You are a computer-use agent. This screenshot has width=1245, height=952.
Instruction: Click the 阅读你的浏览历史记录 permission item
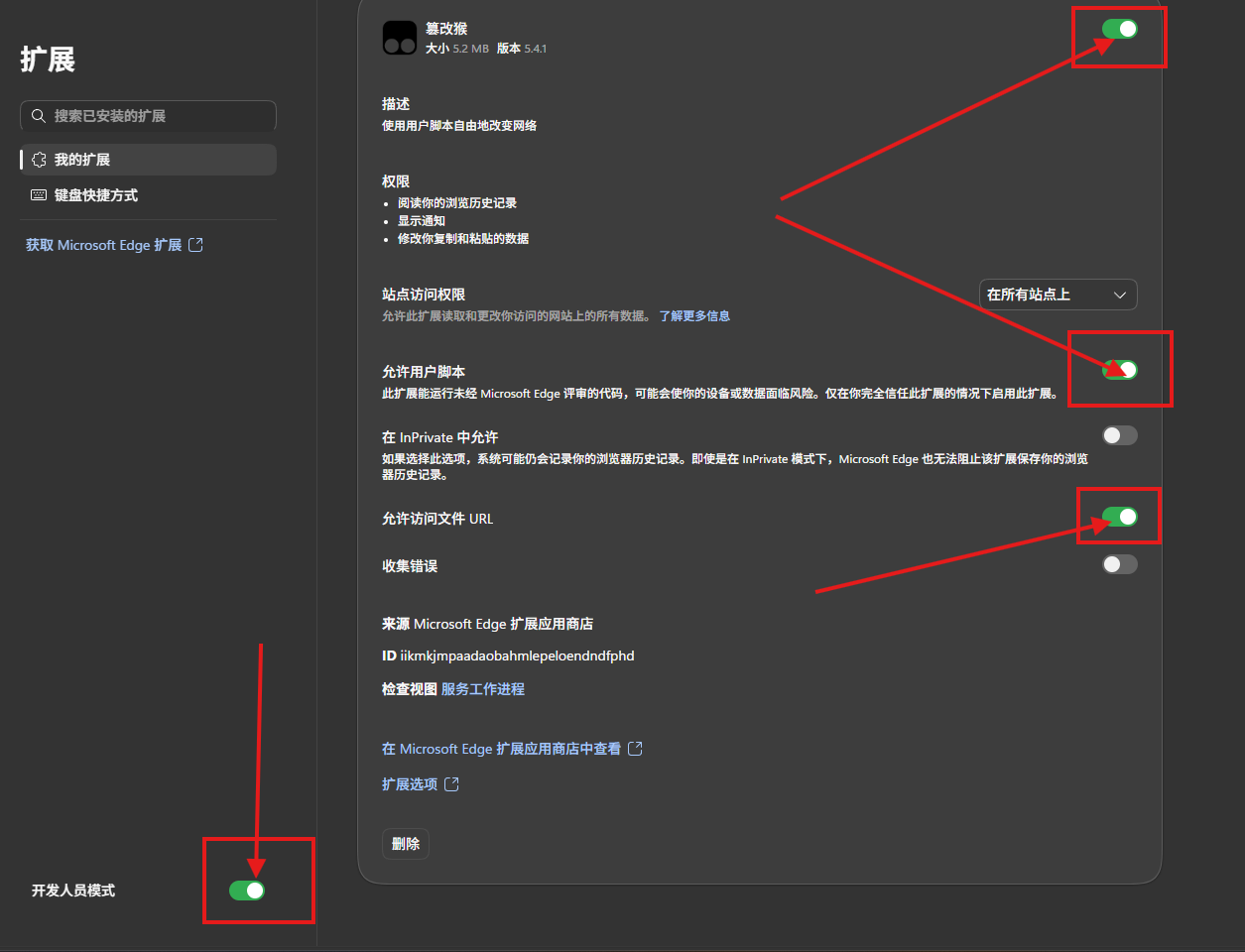point(457,203)
